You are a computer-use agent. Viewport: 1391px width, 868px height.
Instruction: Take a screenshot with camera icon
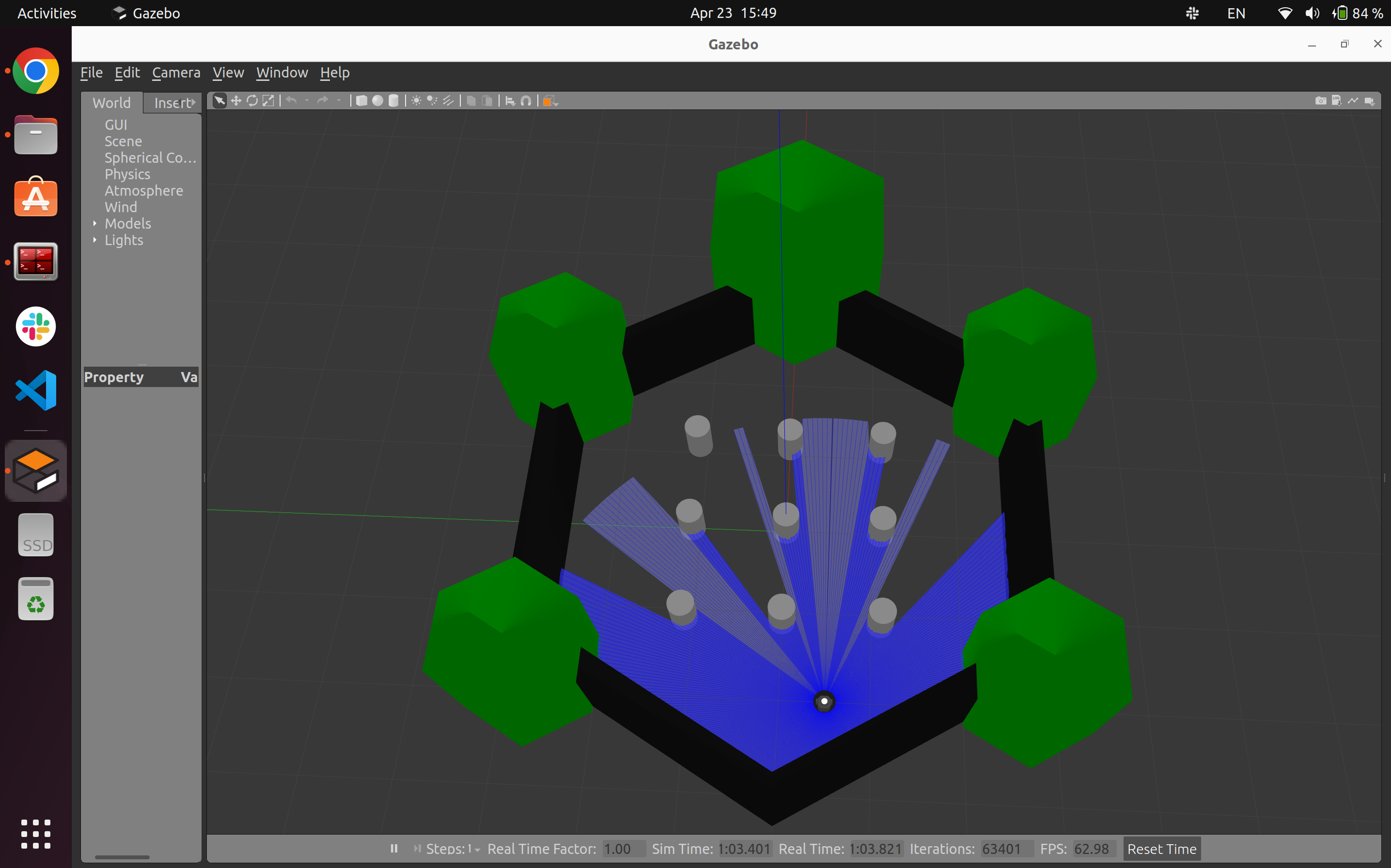click(x=1320, y=101)
